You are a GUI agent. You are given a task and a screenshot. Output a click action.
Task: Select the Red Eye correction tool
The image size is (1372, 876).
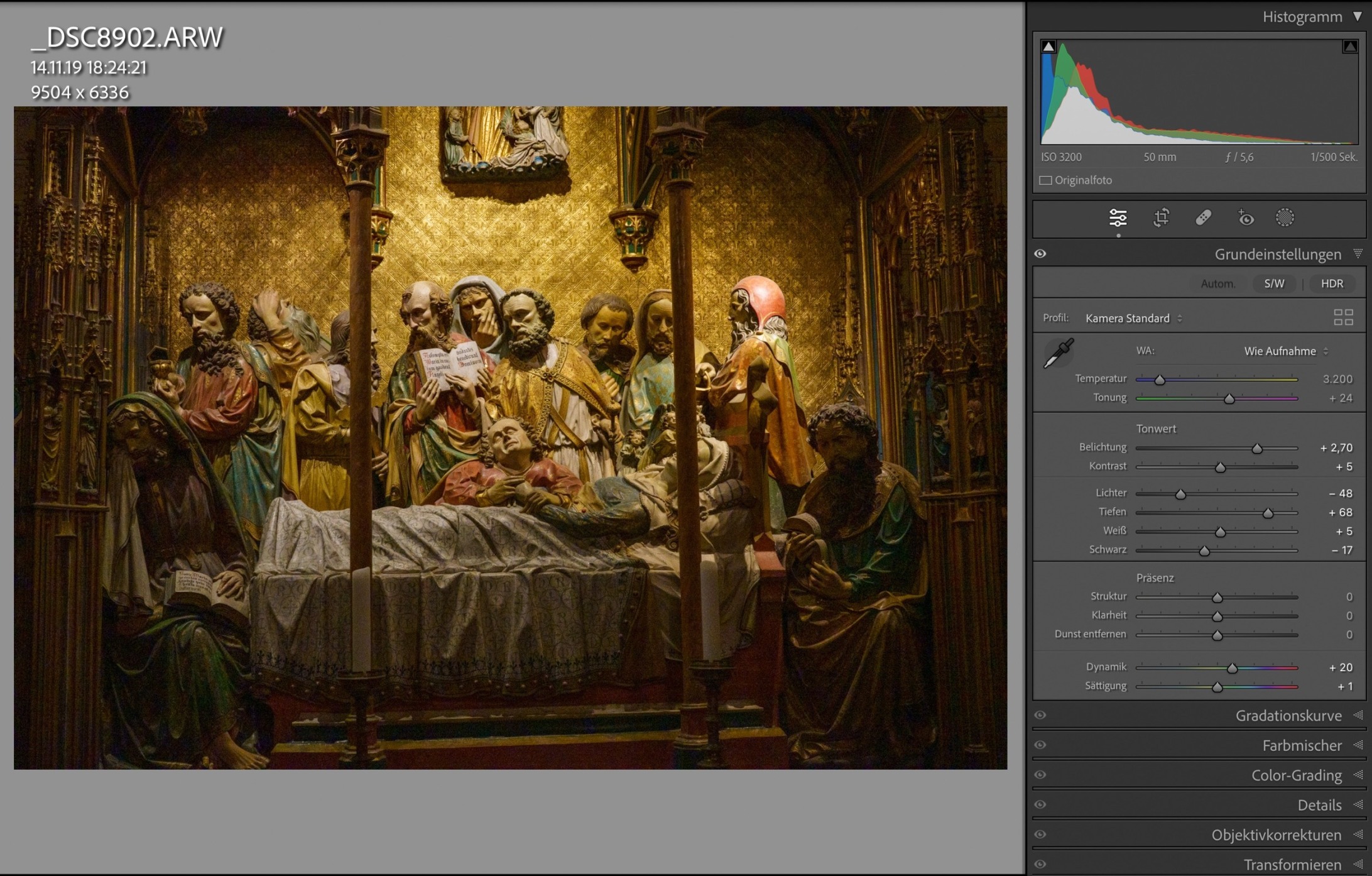coord(1245,218)
